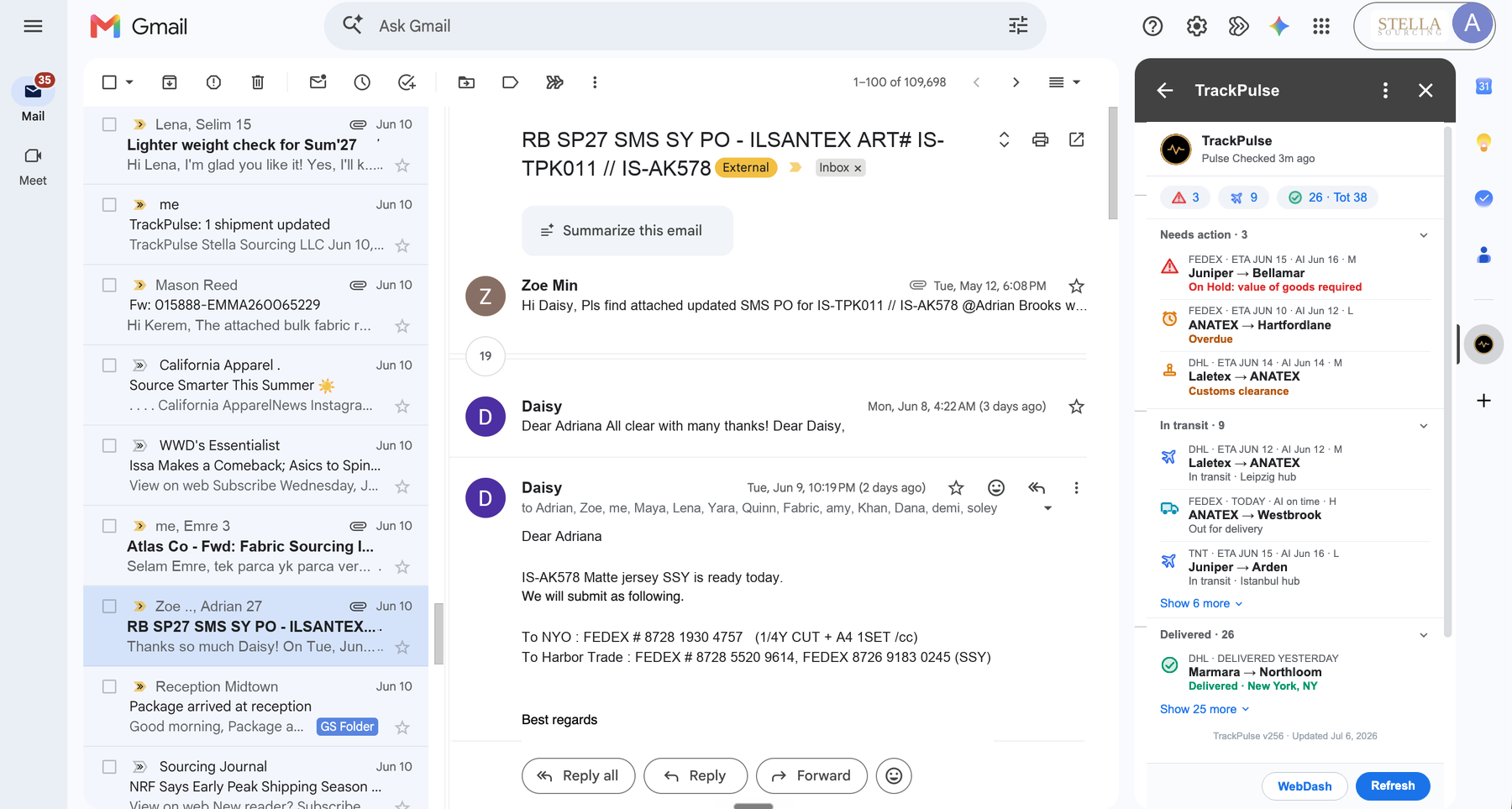The height and width of the screenshot is (809, 1512).
Task: Archive the selected conversation
Action: [x=170, y=82]
